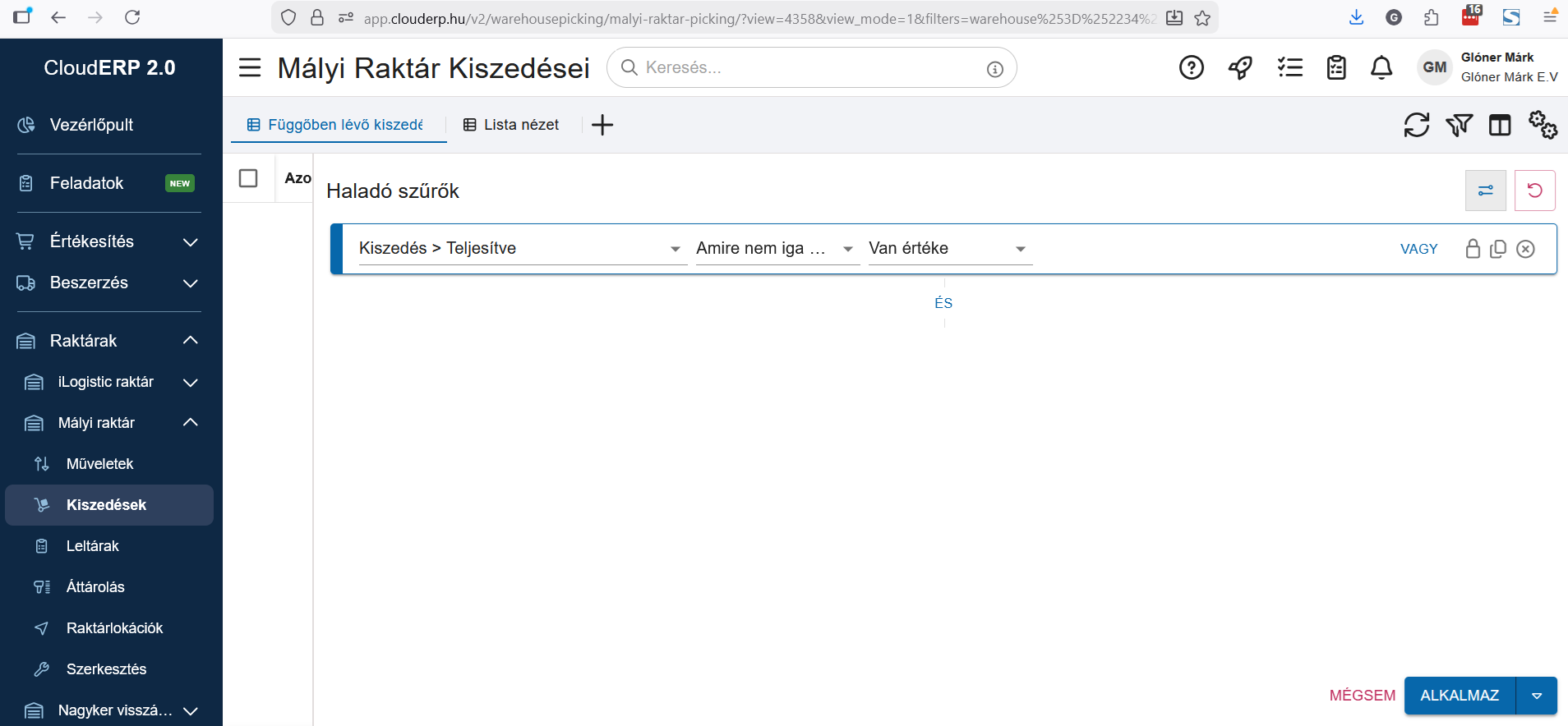Open the clipboard icon in header
Screen dimensions: 1568x726
pos(1336,67)
